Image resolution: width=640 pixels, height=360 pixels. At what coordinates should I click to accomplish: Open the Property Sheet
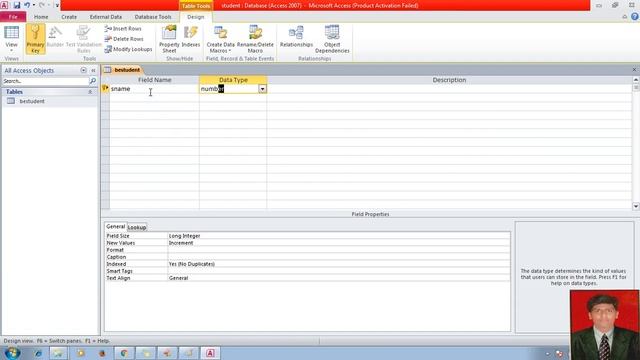point(169,39)
